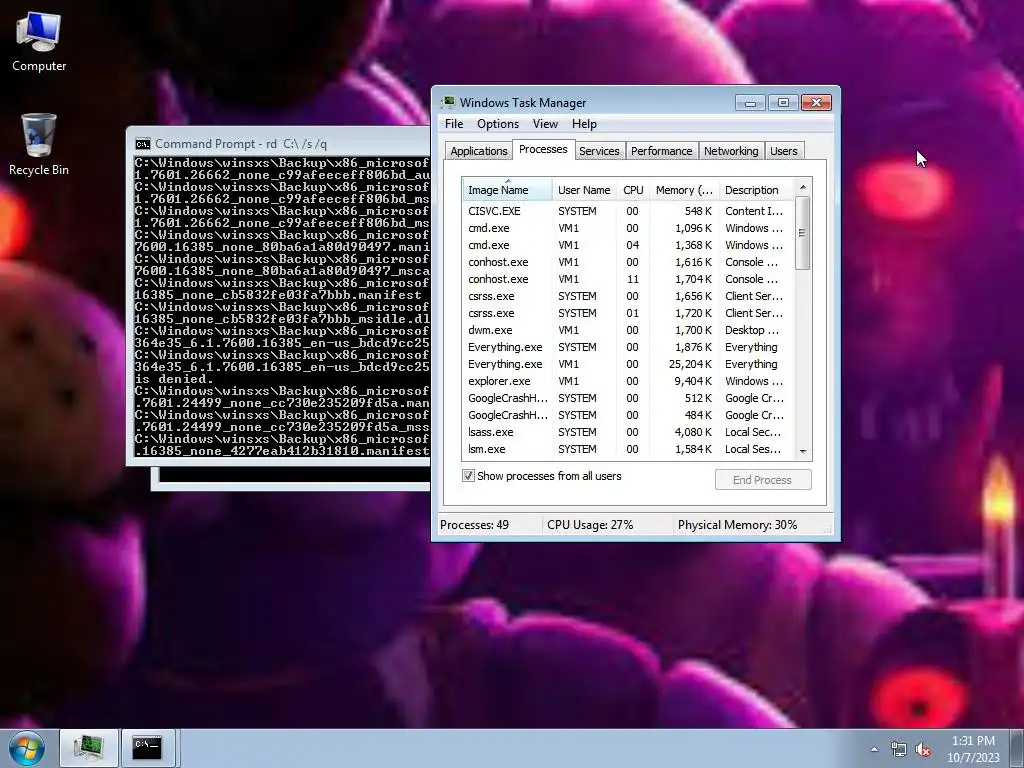Sort by Image Name column header
This screenshot has height=768, width=1024.
tap(507, 189)
